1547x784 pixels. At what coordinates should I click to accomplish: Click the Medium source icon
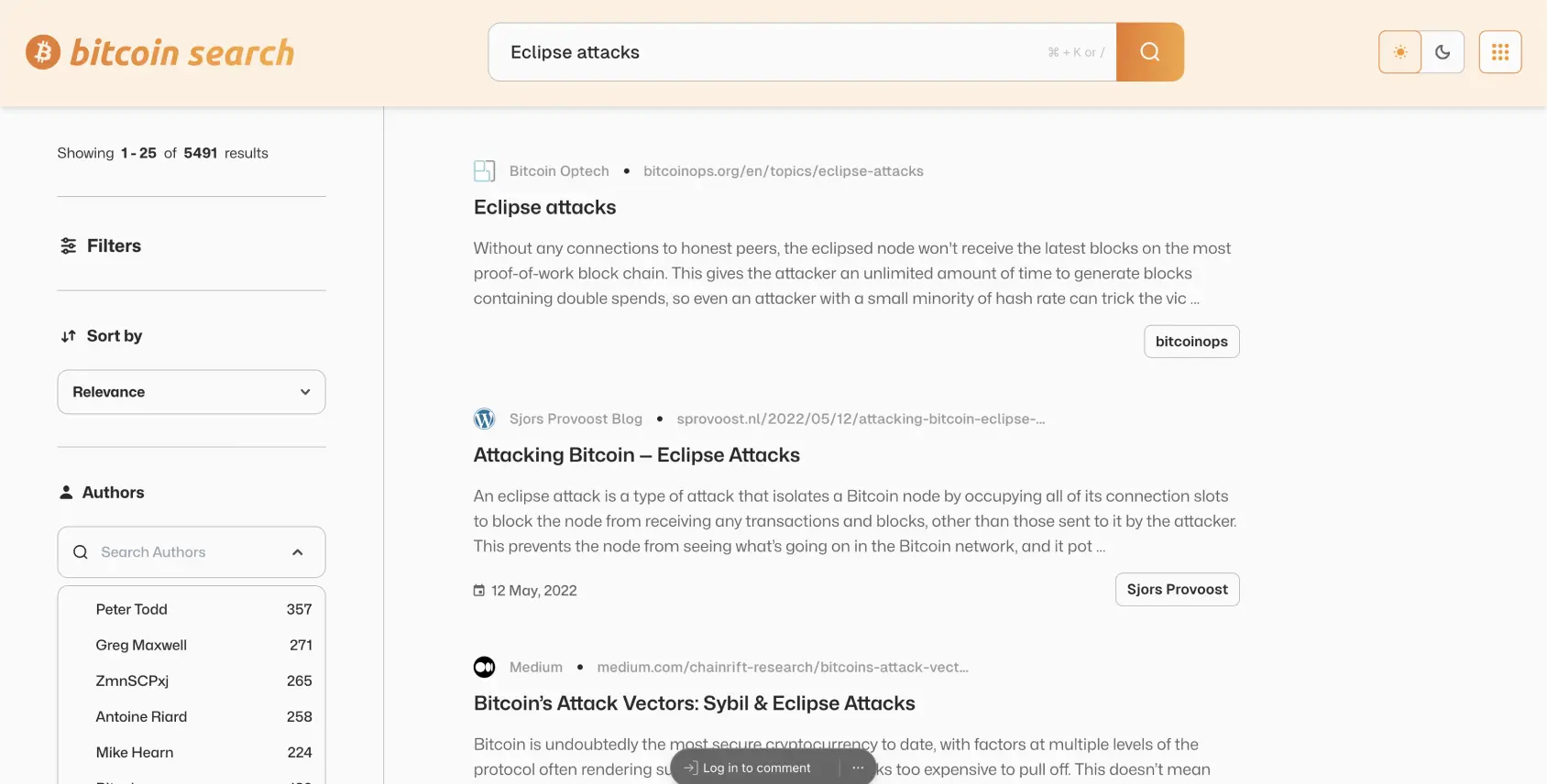click(484, 667)
